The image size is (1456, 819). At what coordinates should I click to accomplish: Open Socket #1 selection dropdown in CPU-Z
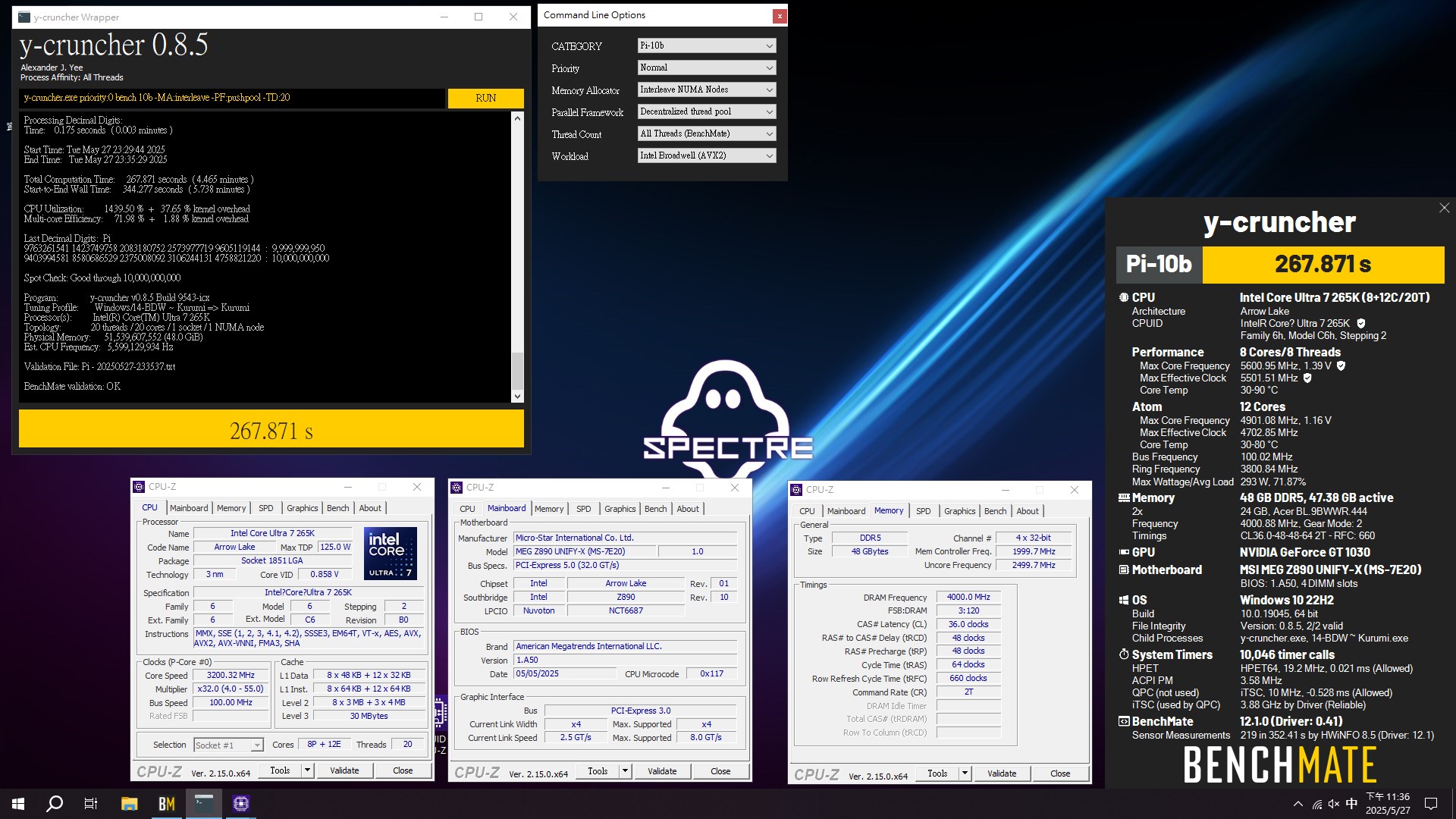(228, 745)
